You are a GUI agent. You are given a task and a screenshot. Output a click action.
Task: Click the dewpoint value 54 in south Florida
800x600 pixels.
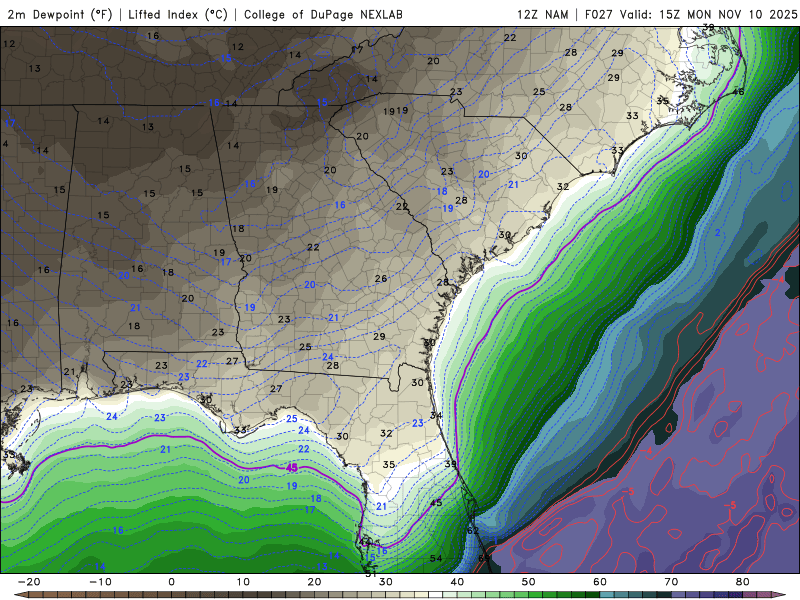click(436, 558)
